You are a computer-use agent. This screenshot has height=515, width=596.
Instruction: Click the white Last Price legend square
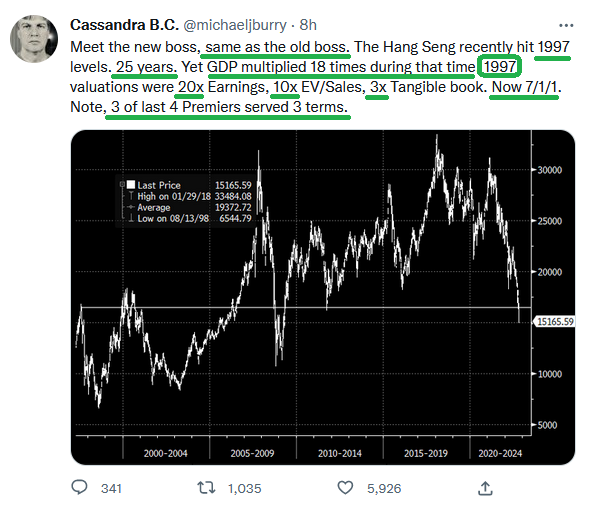(x=131, y=185)
